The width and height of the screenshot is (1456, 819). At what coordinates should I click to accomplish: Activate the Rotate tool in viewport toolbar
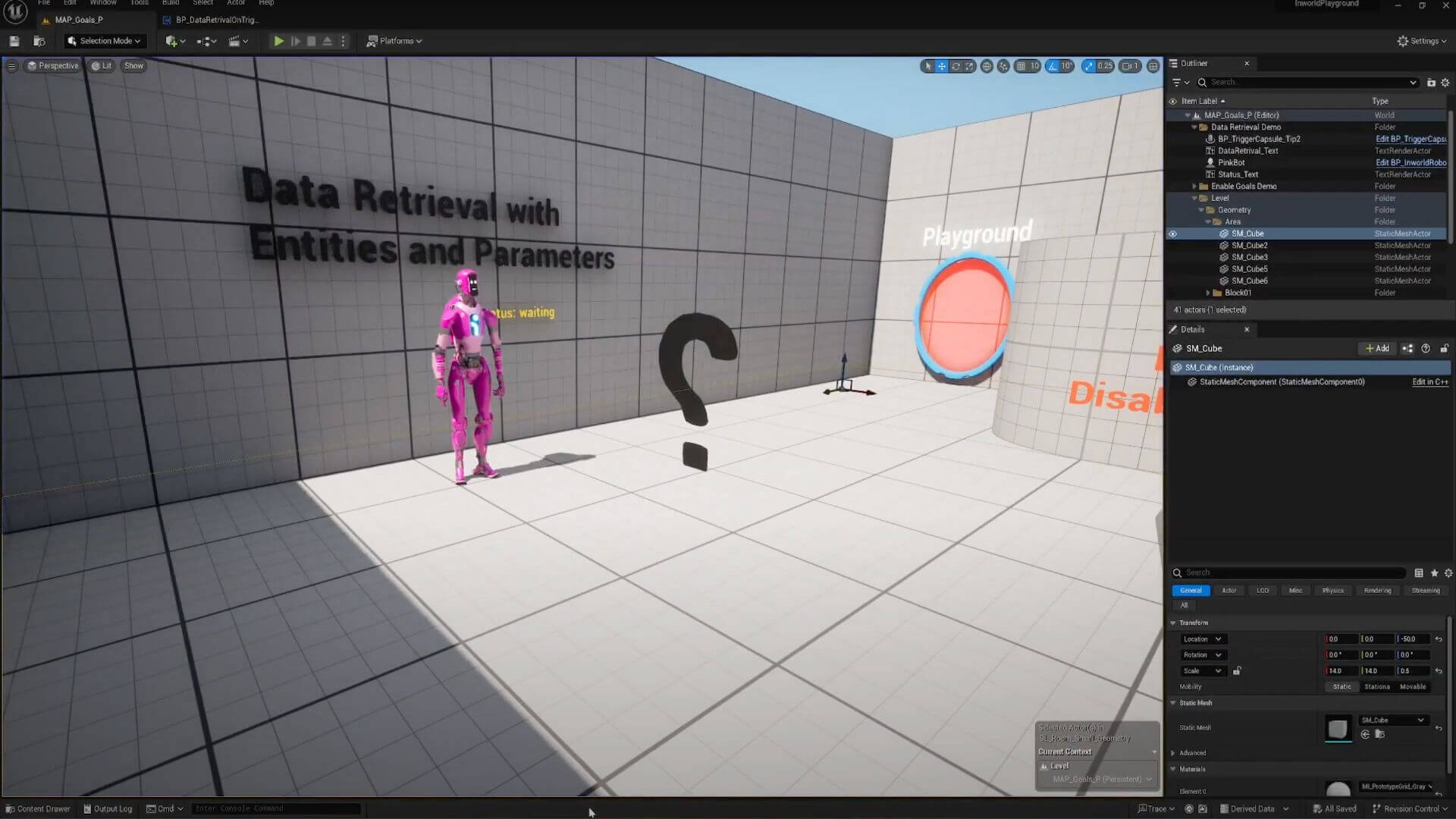pos(955,66)
